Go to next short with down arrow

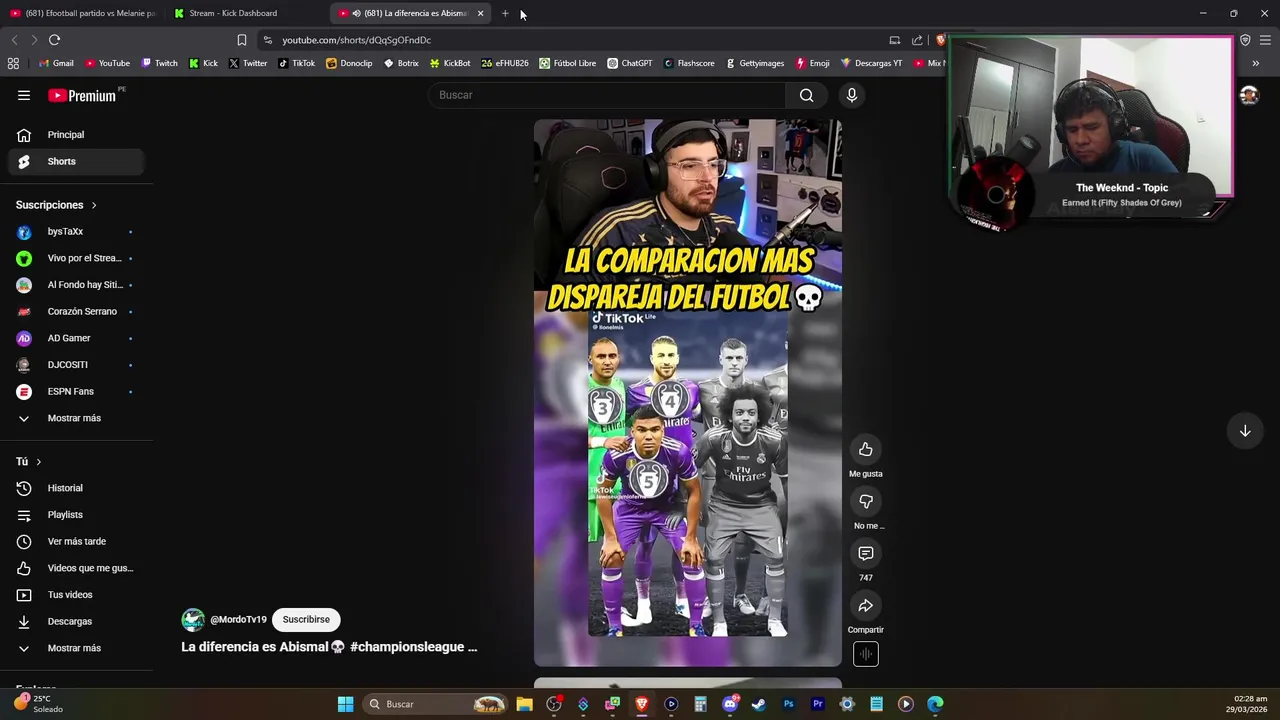click(x=1245, y=431)
